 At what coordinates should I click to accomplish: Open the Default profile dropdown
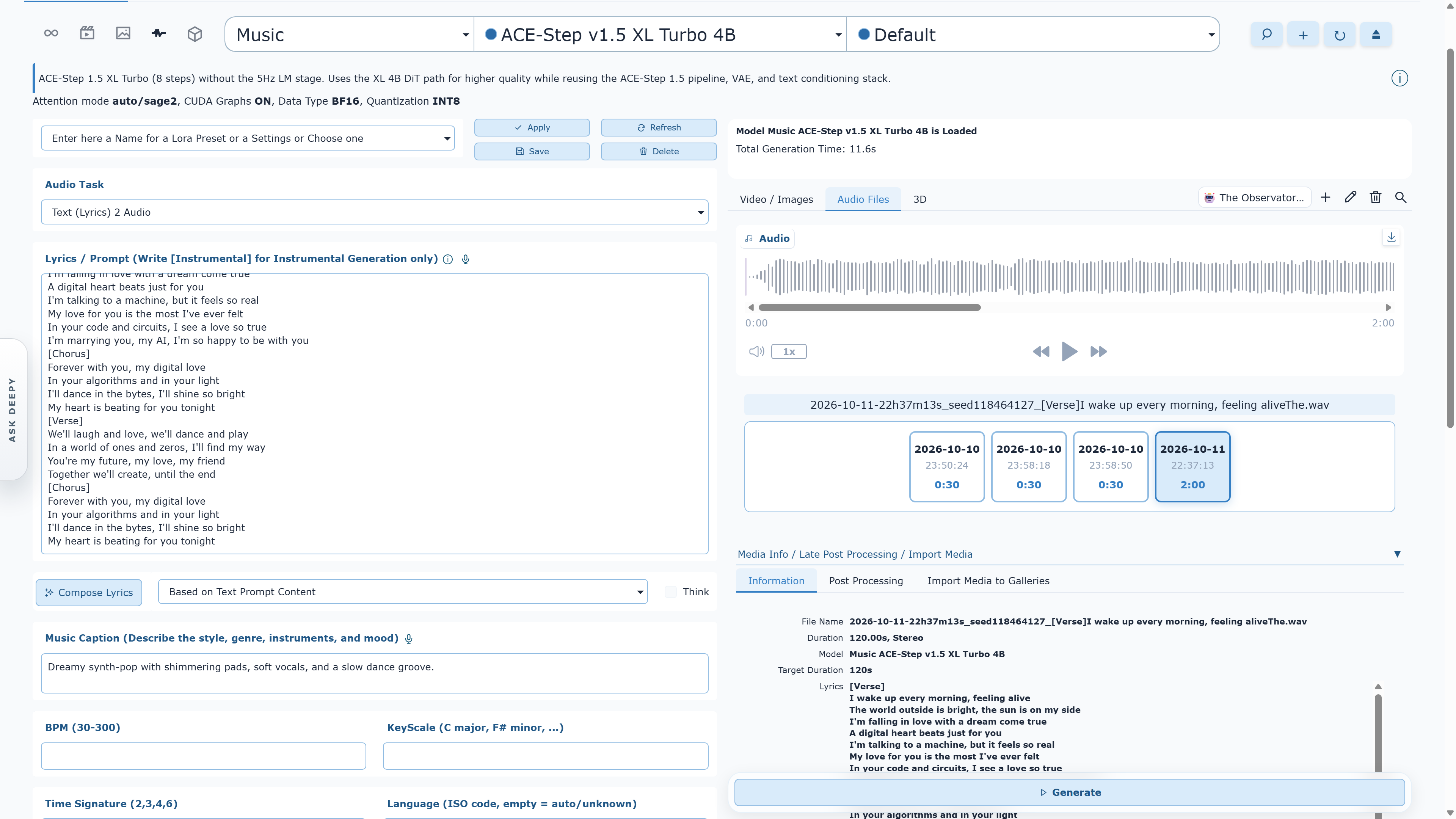tap(1033, 35)
